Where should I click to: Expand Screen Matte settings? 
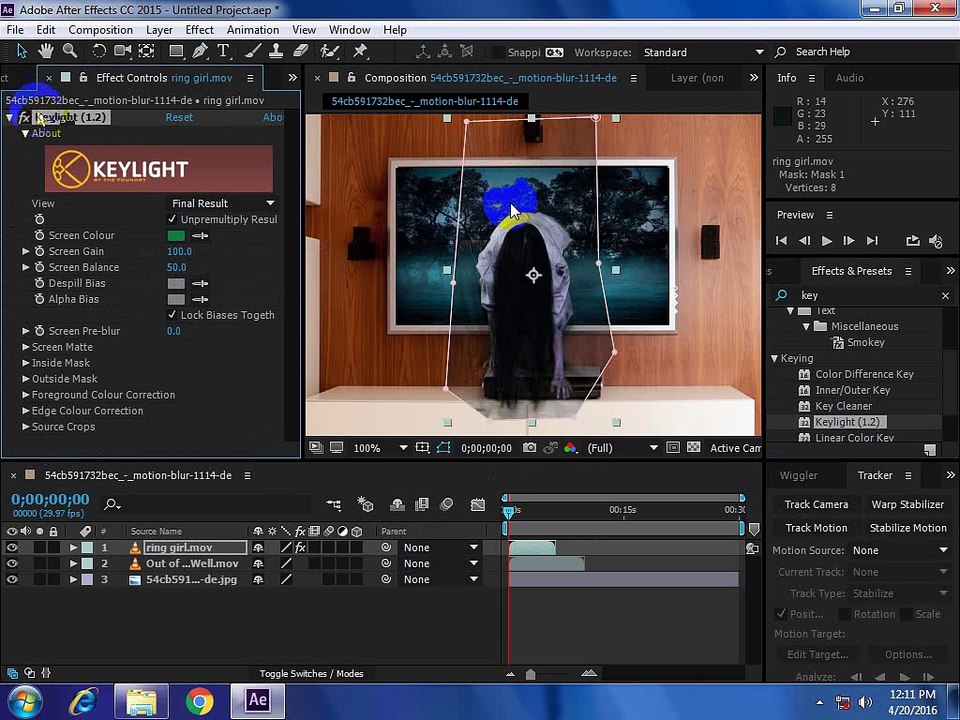coord(26,347)
